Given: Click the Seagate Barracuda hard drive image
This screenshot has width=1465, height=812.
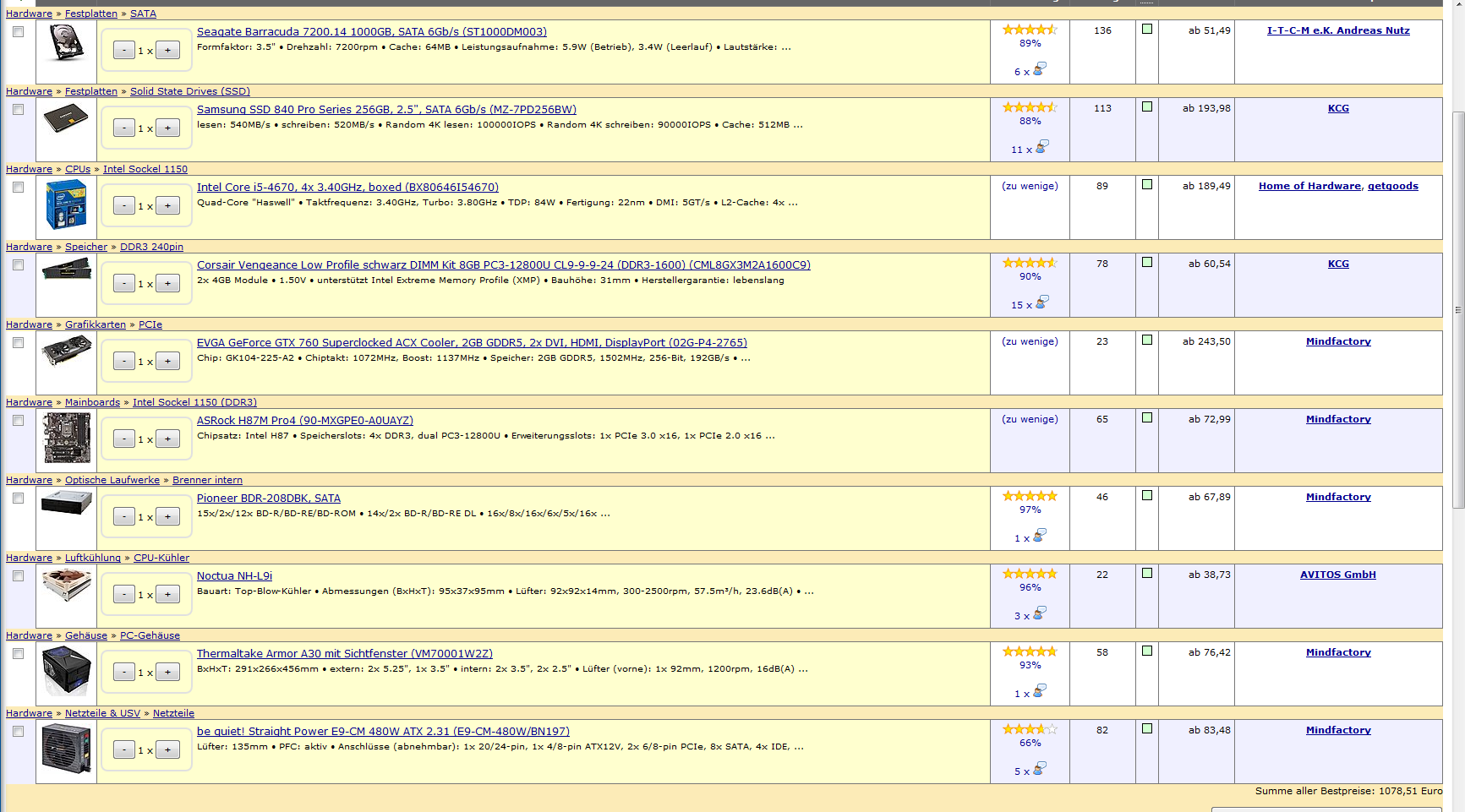Looking at the screenshot, I should point(67,43).
